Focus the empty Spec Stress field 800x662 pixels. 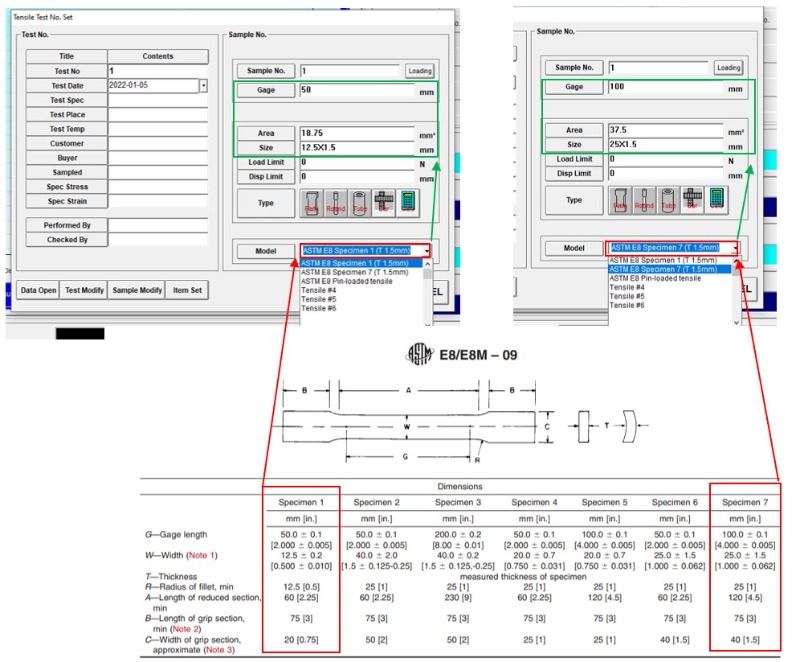(x=158, y=187)
